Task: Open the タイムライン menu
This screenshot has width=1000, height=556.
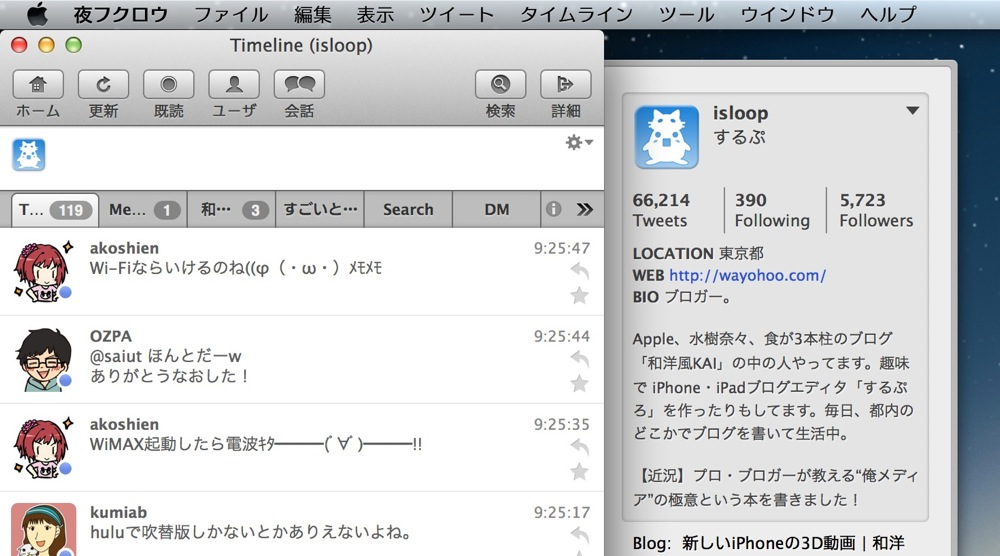Action: [x=577, y=14]
